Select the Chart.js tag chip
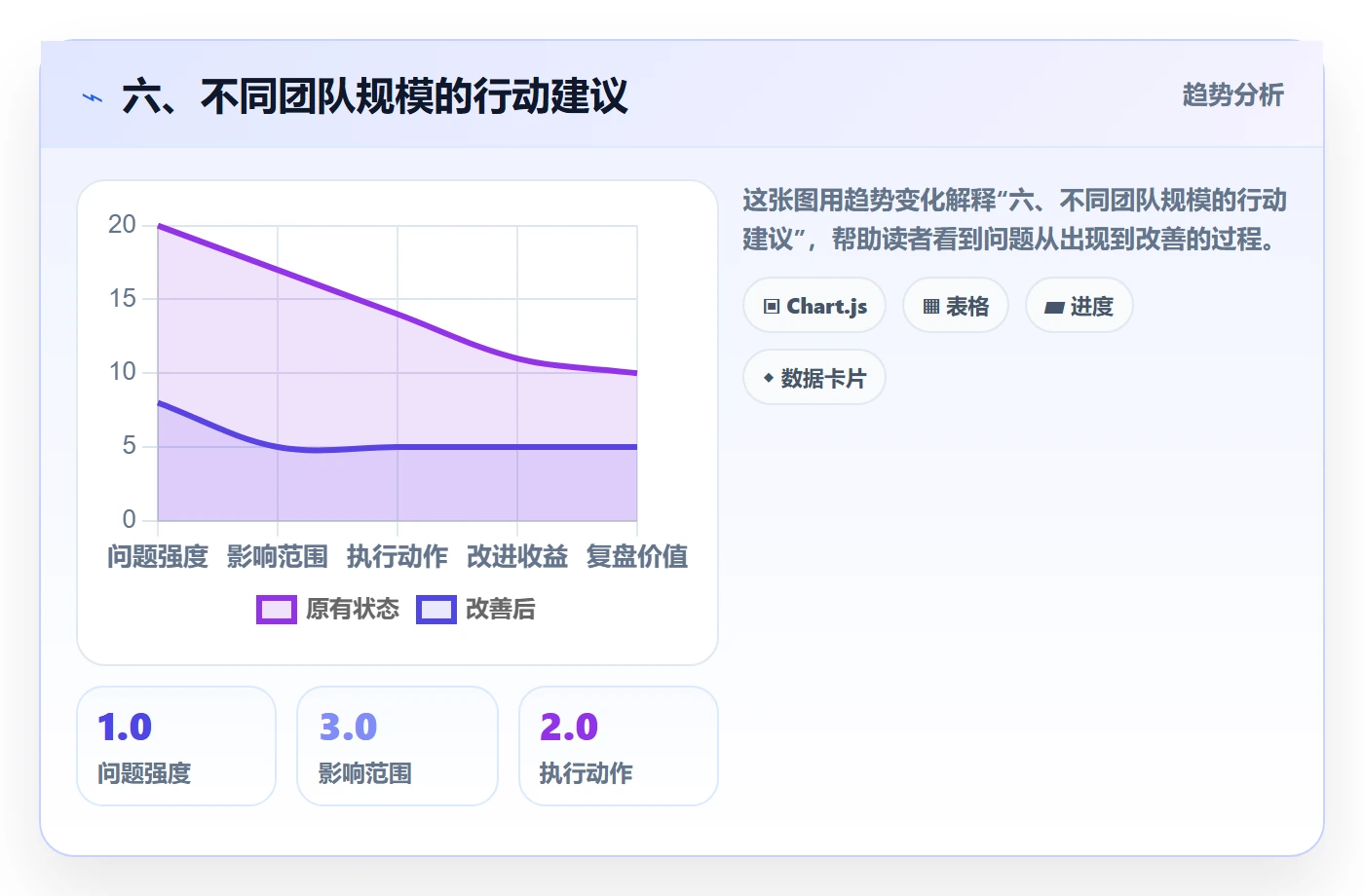Viewport: 1364px width, 896px height. click(815, 306)
